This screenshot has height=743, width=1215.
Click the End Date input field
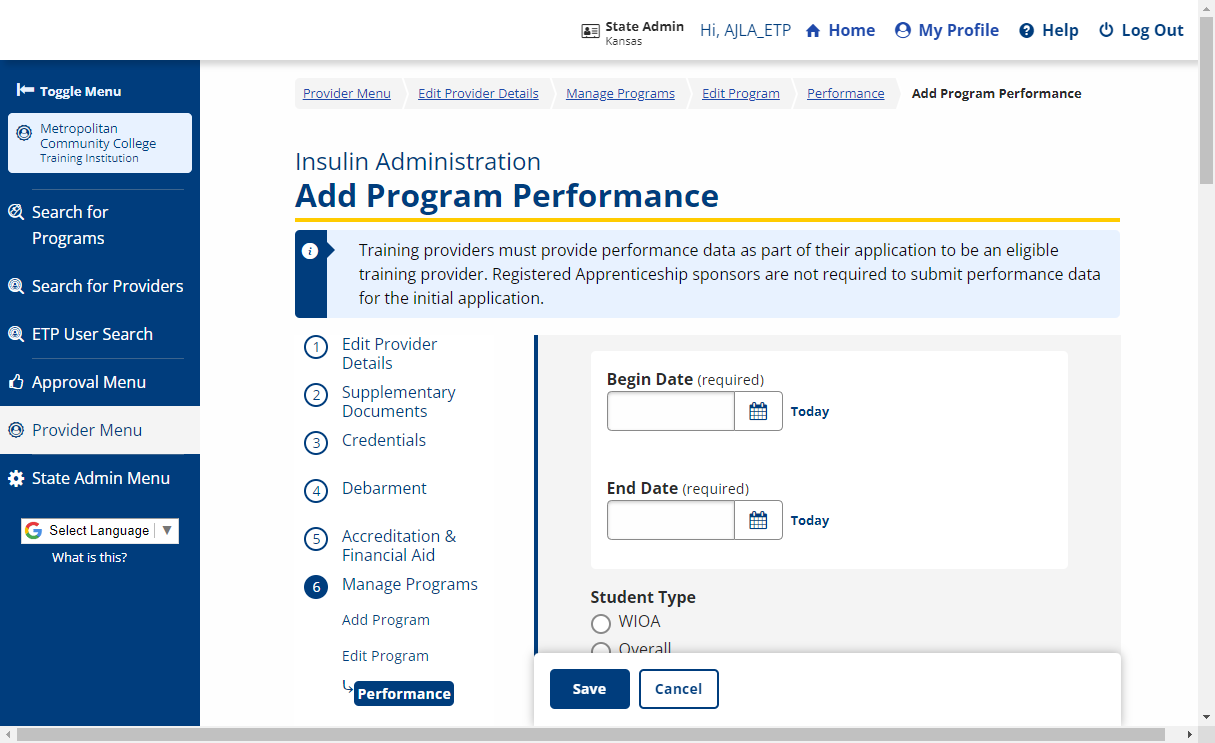671,520
